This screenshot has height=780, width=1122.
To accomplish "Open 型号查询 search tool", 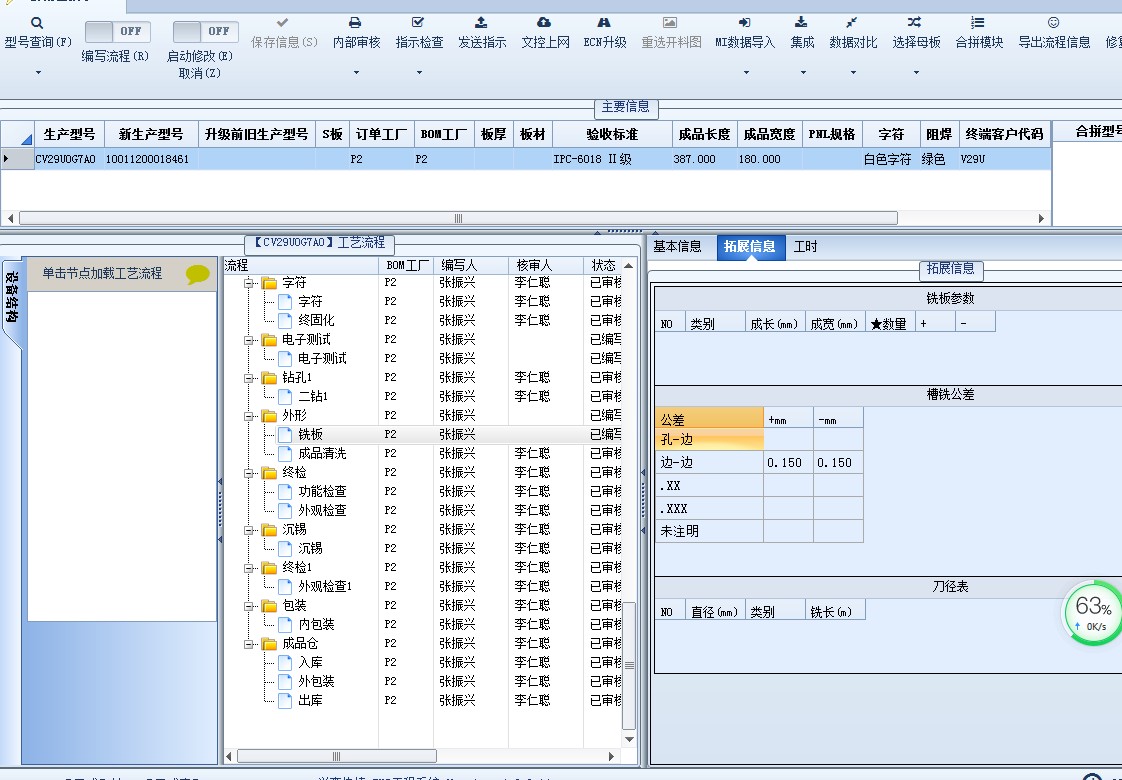I will (x=37, y=23).
